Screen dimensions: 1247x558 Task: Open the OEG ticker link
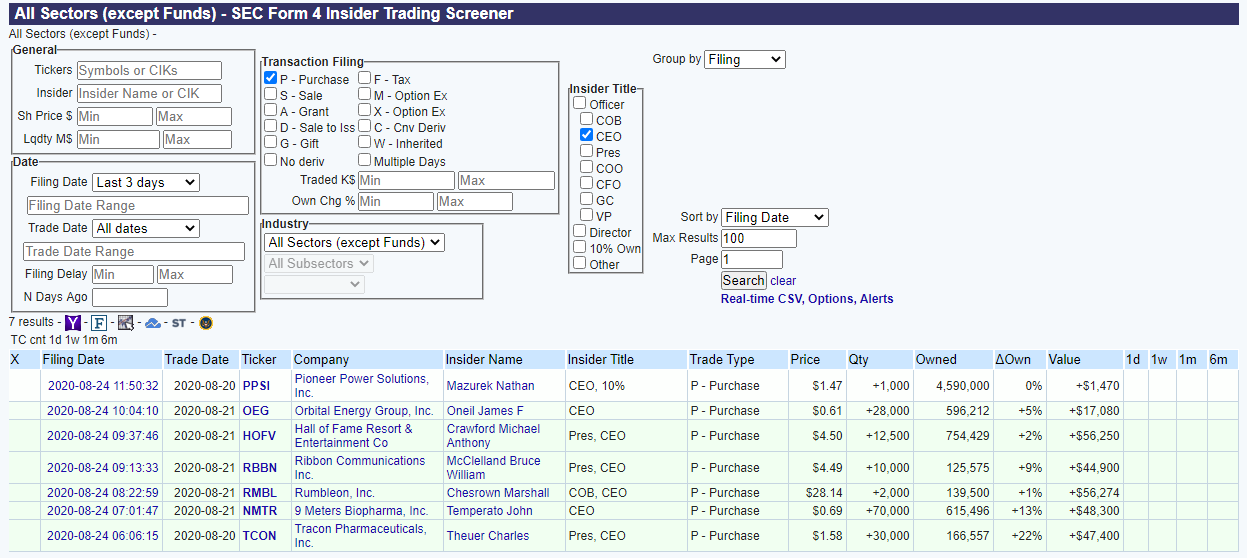tap(255, 410)
